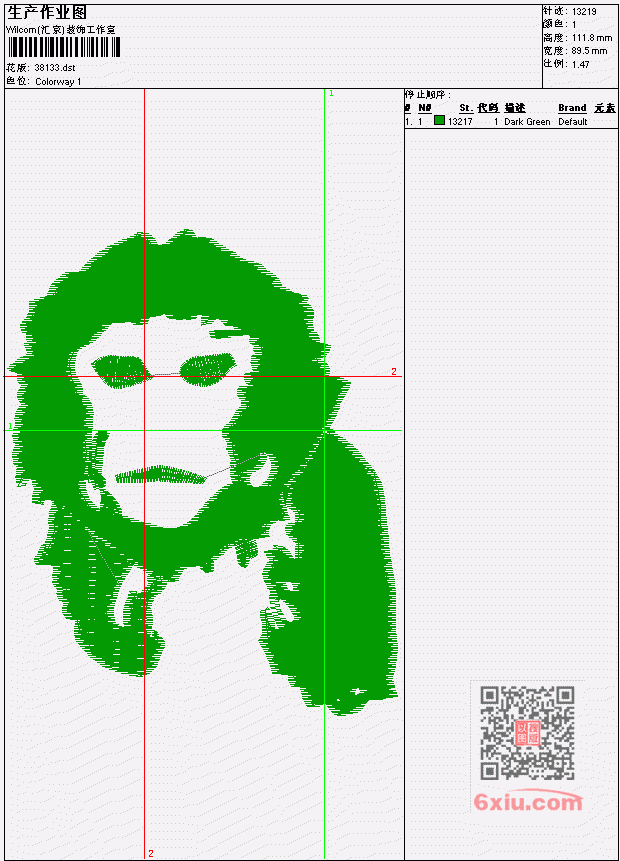Select the file name 38133.dst
Screen dimensions: 620x861
[55, 68]
